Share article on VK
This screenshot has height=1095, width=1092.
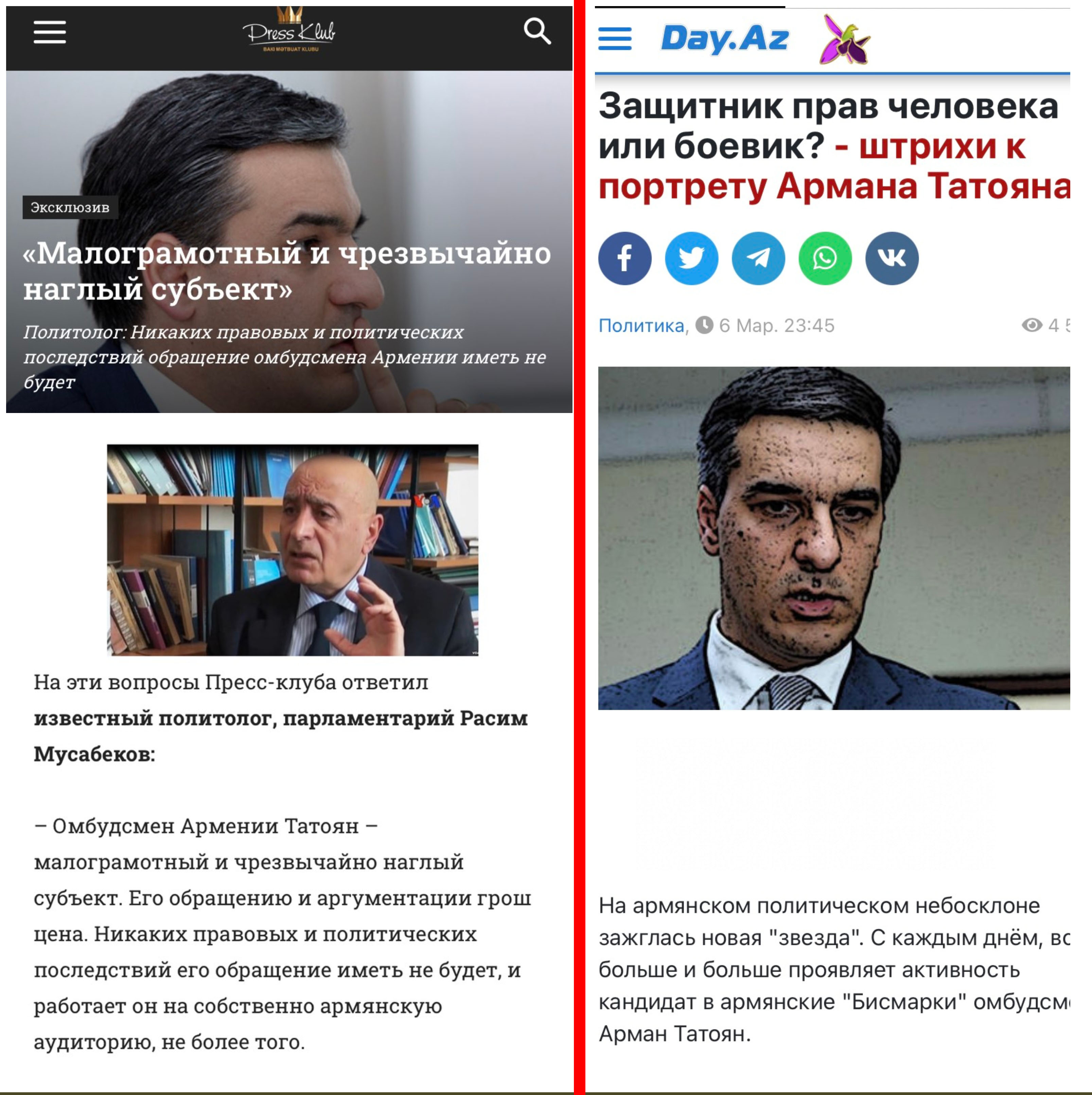click(x=893, y=258)
